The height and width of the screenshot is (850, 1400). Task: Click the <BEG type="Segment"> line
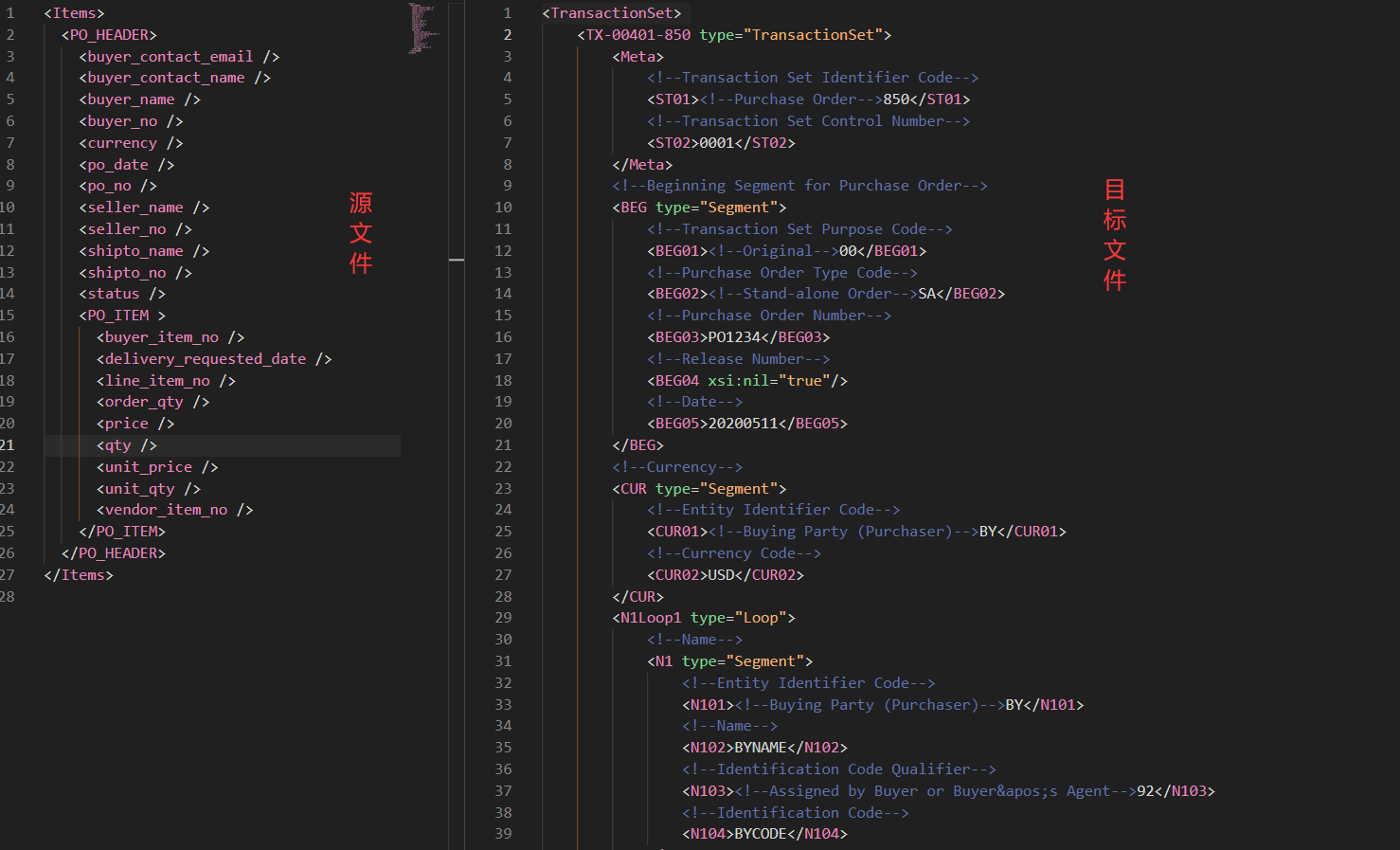point(699,208)
